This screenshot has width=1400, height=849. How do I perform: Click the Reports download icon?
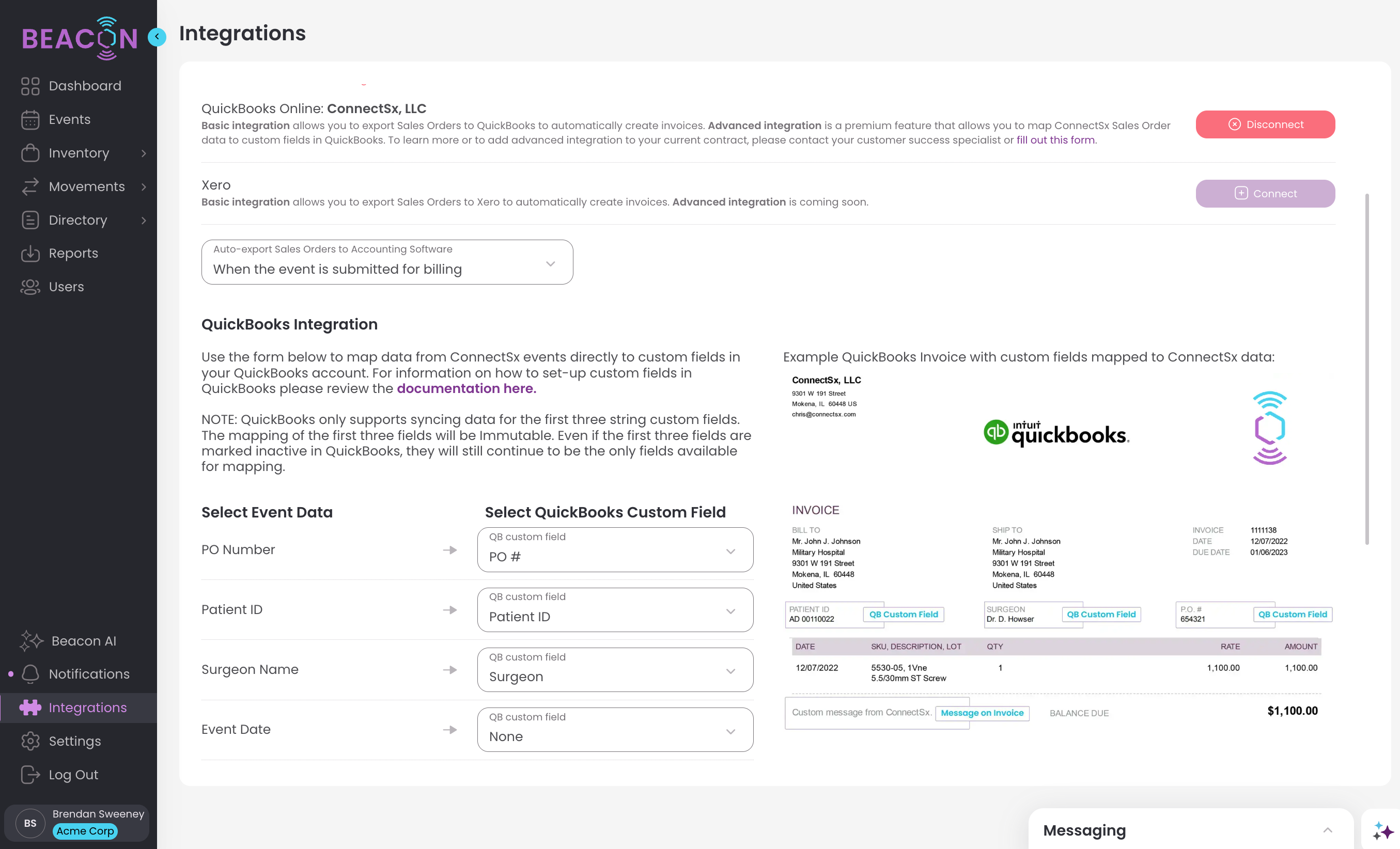click(30, 254)
